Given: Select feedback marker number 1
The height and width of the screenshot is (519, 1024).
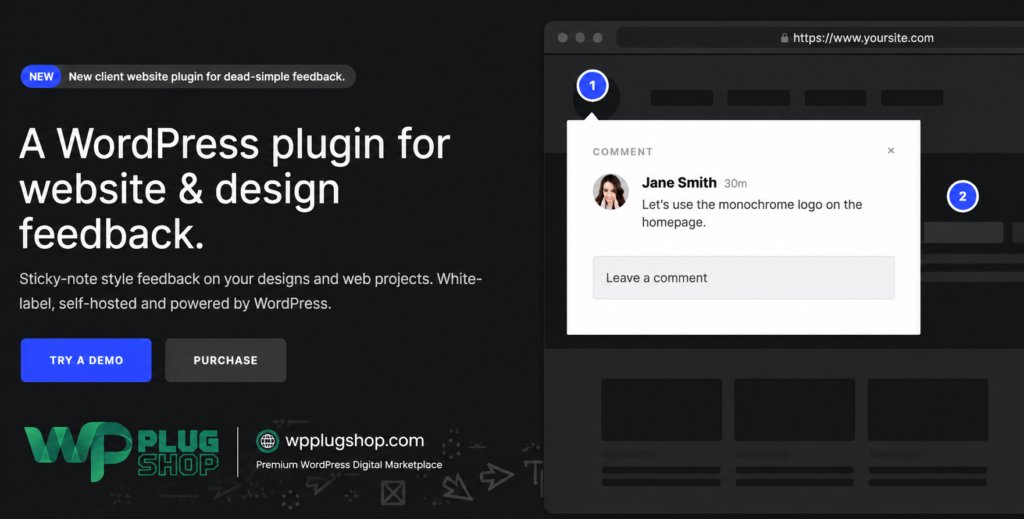Looking at the screenshot, I should tap(592, 86).
